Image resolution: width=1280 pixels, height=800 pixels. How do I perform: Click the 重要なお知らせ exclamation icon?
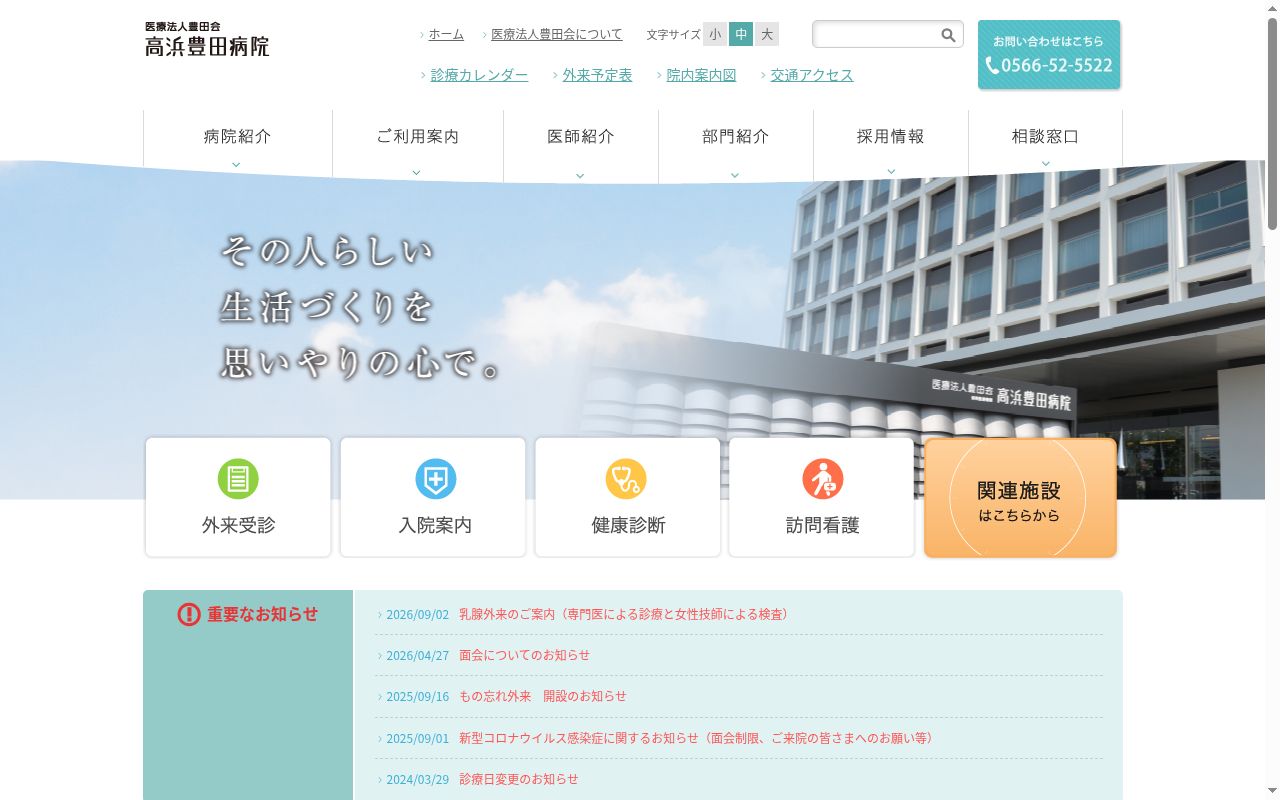click(189, 614)
